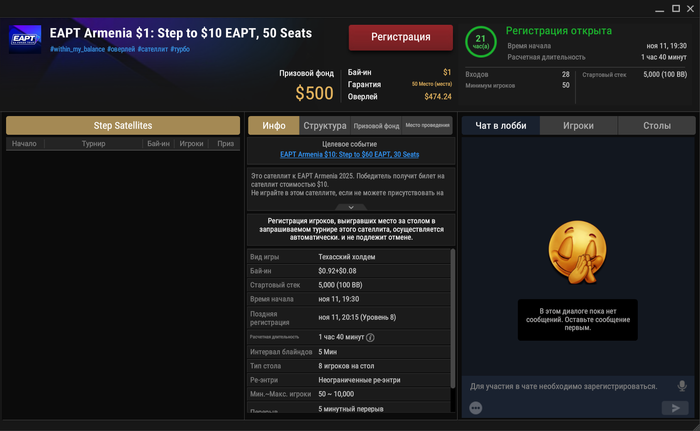Expand the satellite description chevron
The width and height of the screenshot is (700, 431).
[350, 207]
